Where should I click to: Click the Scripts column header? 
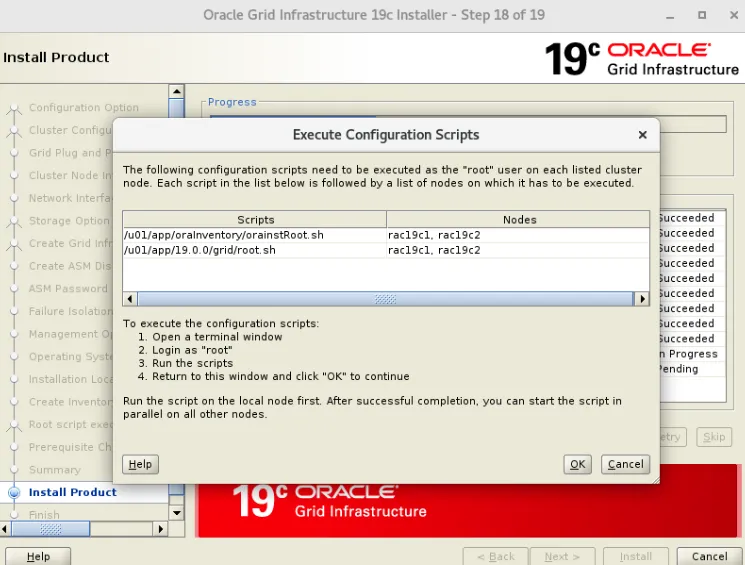pyautogui.click(x=255, y=220)
